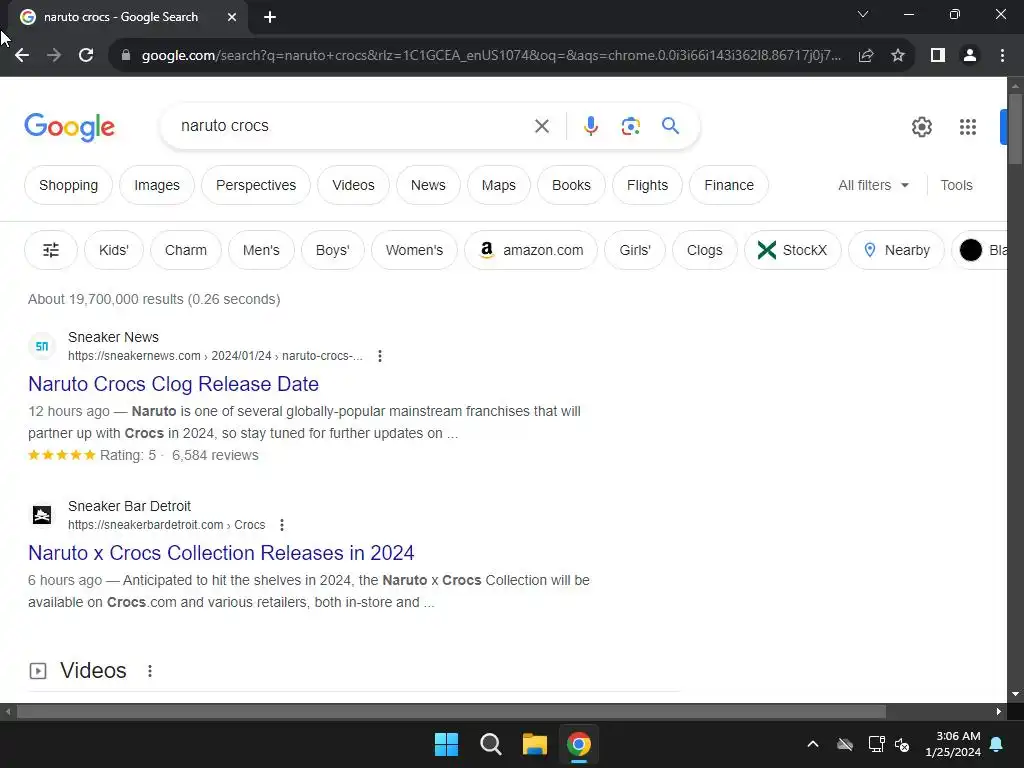Apply the Men's filter chip

(261, 250)
